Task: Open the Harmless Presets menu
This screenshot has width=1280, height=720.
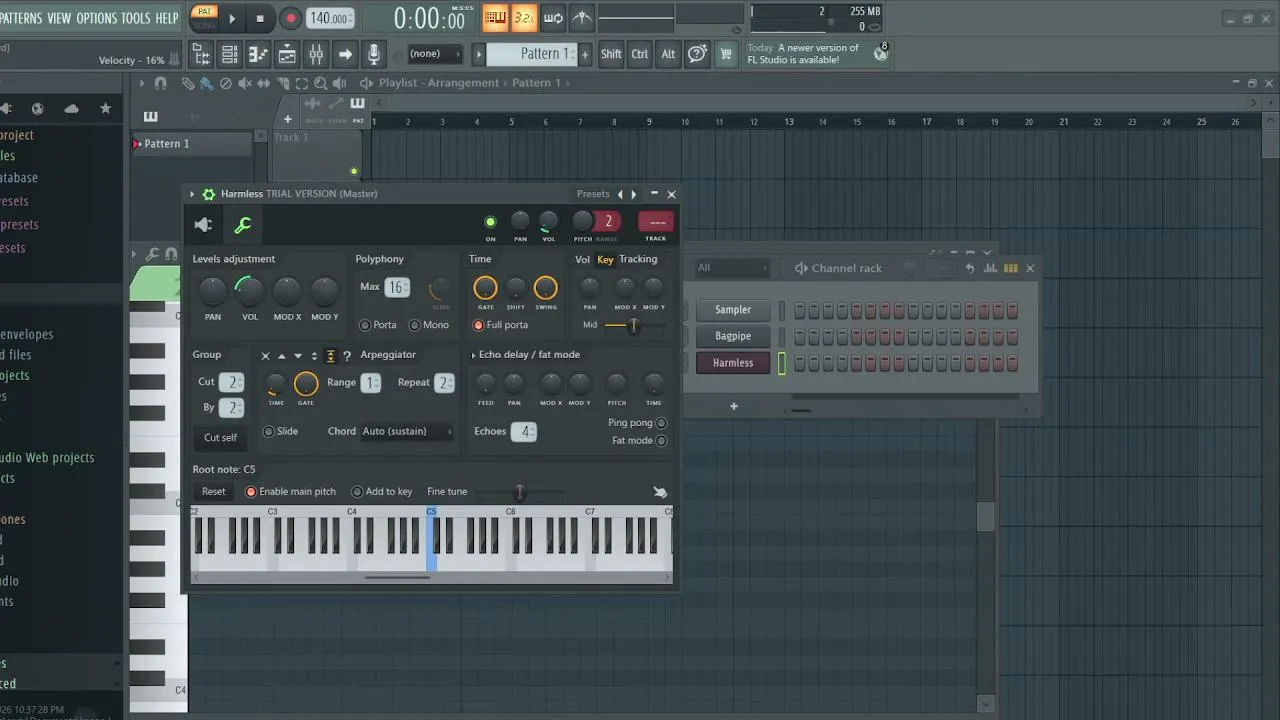Action: [593, 194]
